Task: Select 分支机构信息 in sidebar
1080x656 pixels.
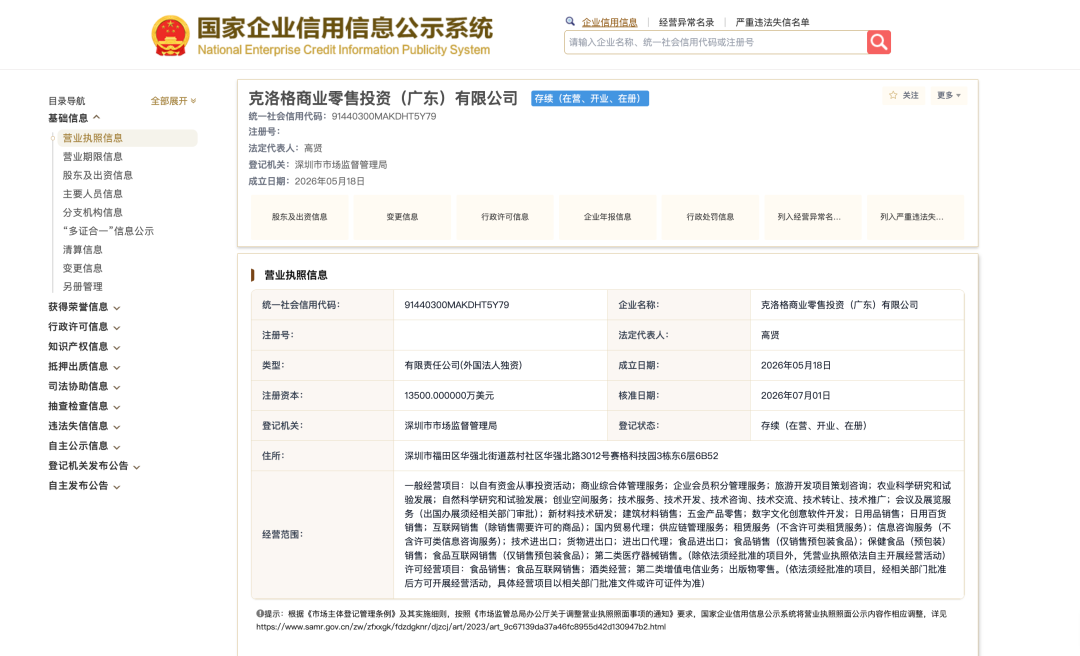Action: pyautogui.click(x=92, y=212)
